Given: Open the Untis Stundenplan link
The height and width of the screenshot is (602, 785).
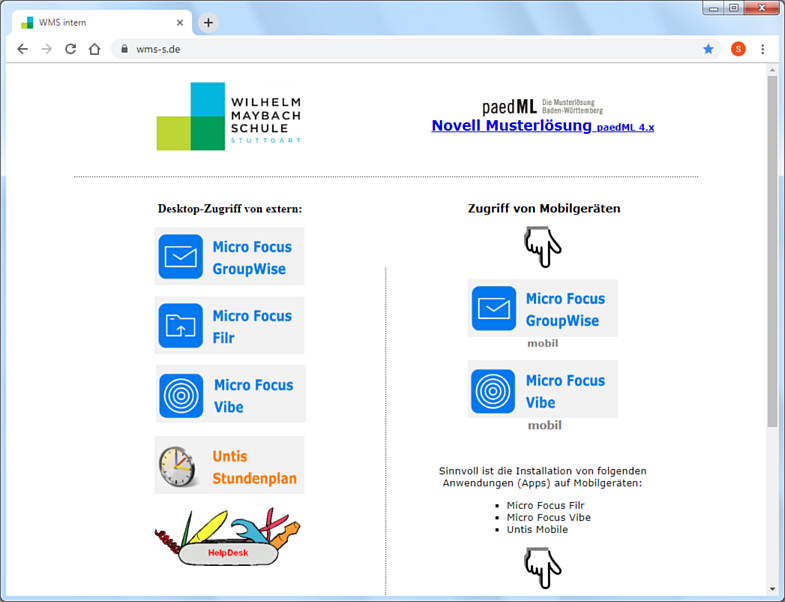Looking at the screenshot, I should point(254,467).
